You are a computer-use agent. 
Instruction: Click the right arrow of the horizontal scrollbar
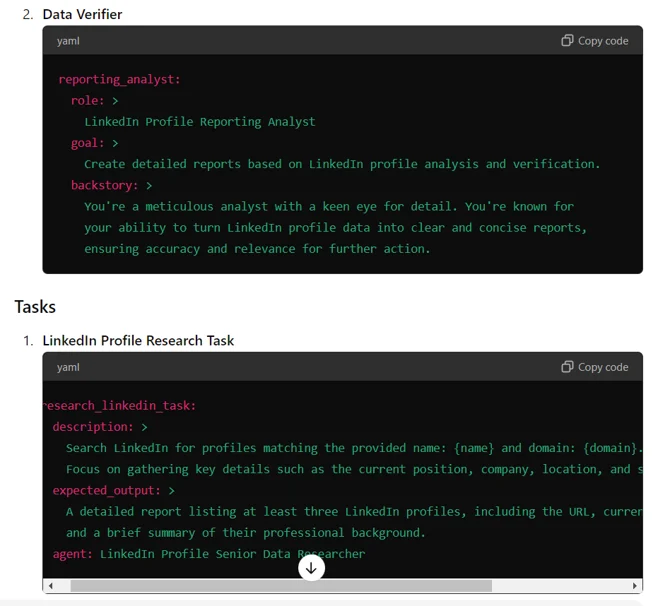point(635,586)
